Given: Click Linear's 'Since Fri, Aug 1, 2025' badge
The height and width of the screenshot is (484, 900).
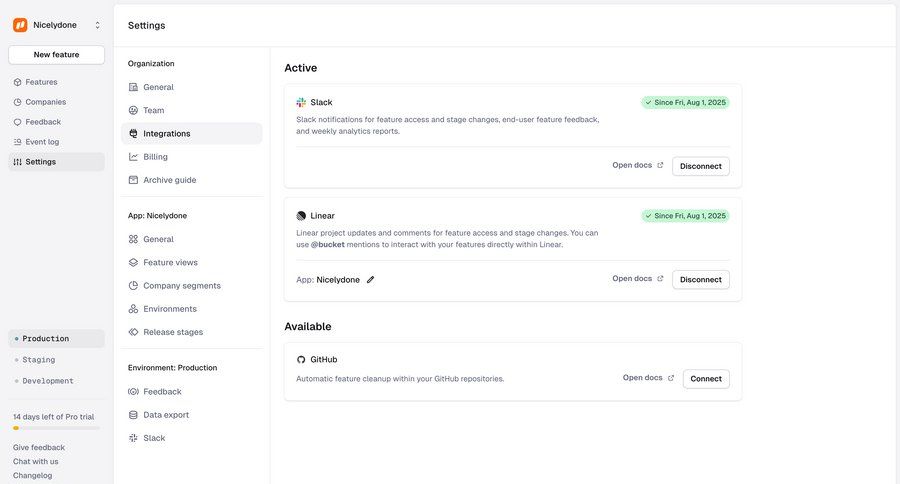Looking at the screenshot, I should point(685,216).
